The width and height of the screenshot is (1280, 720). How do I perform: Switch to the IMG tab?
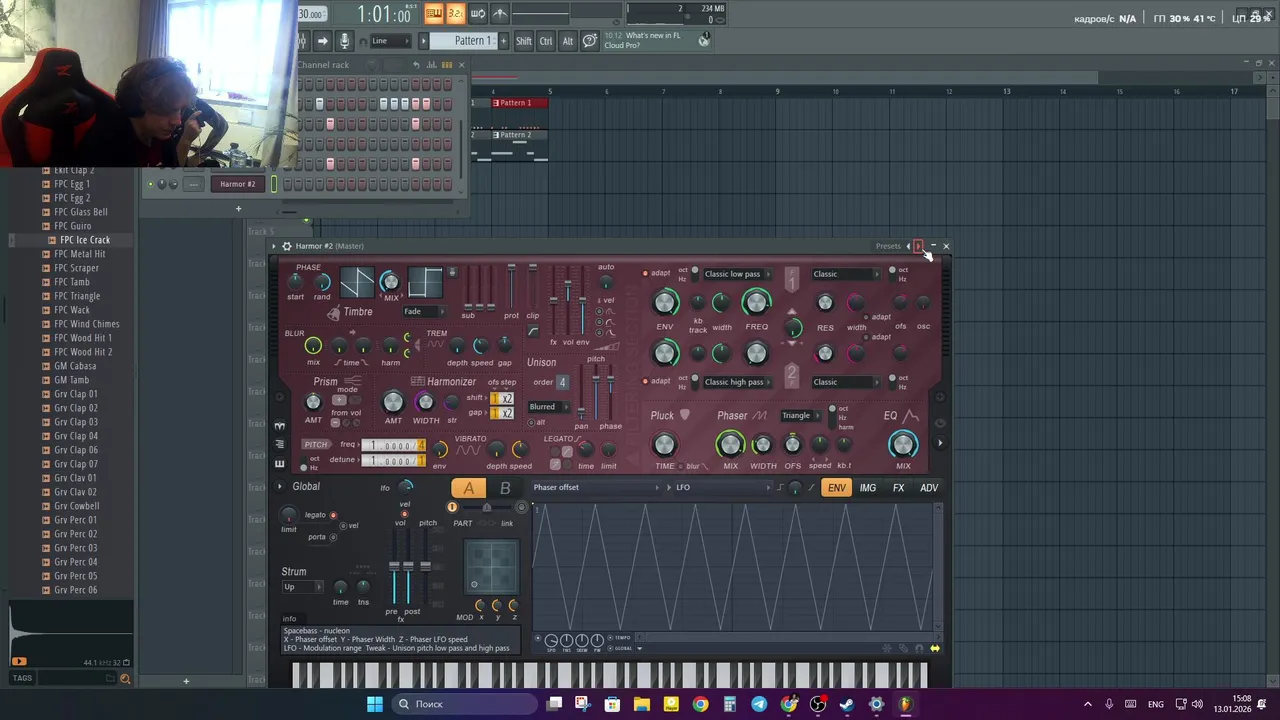867,488
